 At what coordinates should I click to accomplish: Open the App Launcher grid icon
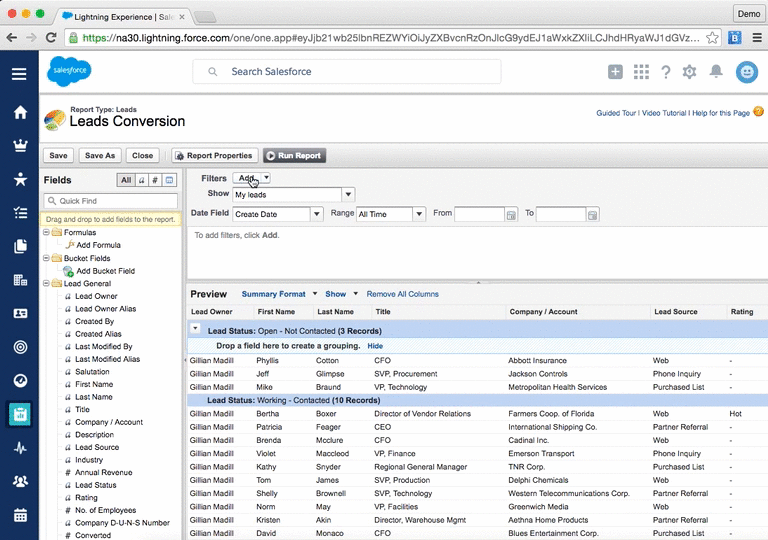pyautogui.click(x=641, y=72)
